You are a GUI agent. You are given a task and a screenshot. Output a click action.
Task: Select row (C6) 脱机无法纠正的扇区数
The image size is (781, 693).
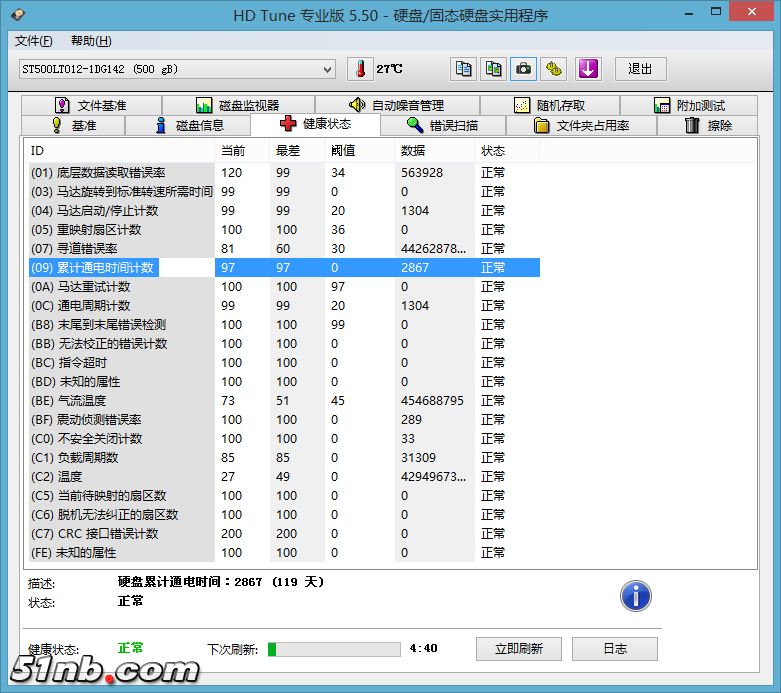click(284, 514)
